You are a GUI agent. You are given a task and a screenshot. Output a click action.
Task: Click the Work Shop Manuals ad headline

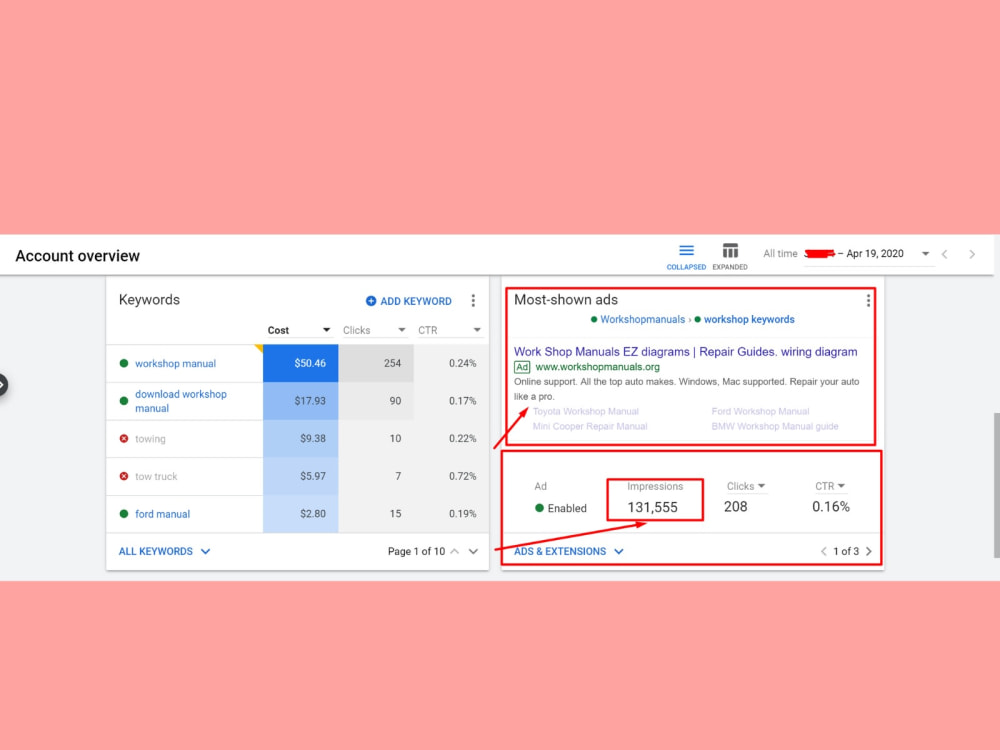686,352
